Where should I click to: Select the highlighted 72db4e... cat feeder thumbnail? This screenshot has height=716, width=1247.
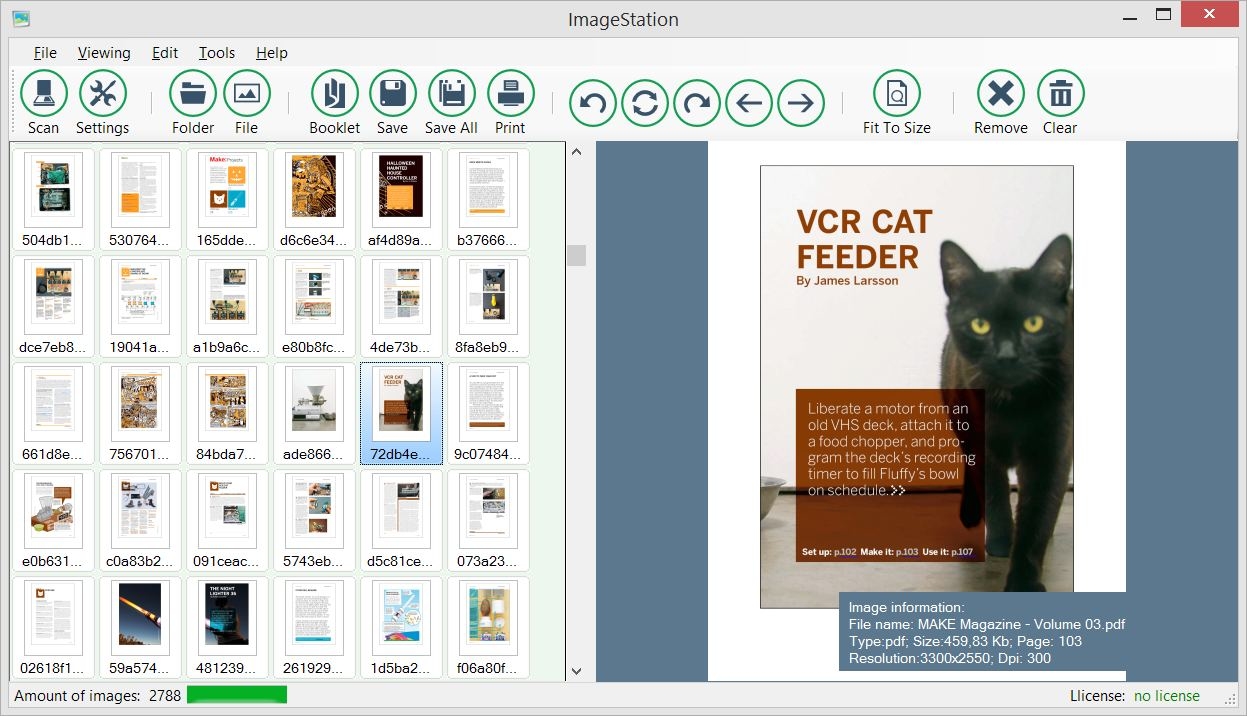click(401, 414)
